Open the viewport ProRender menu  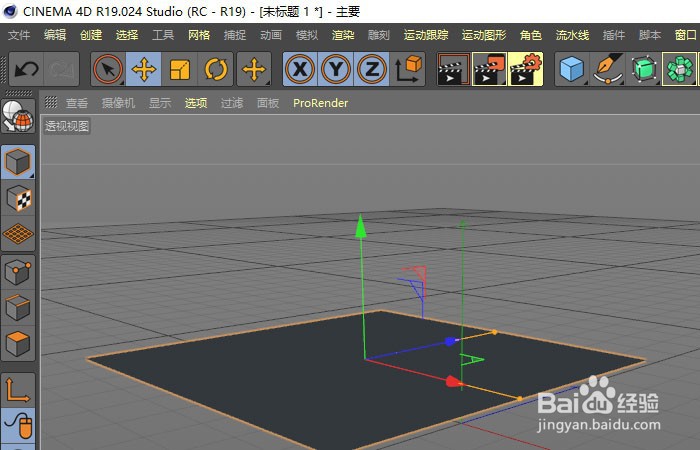point(321,103)
